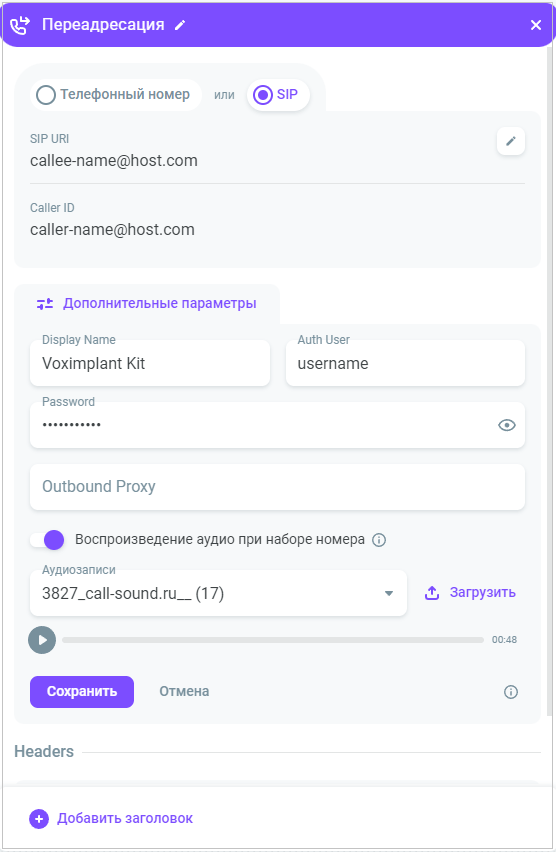Select the Телефонный номер radio option
556x852 pixels.
tap(46, 95)
